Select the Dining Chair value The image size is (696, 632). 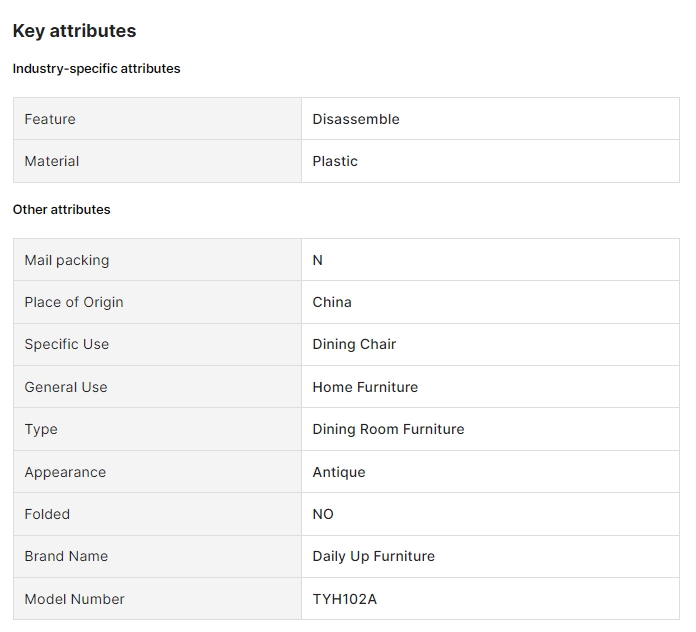[x=354, y=344]
